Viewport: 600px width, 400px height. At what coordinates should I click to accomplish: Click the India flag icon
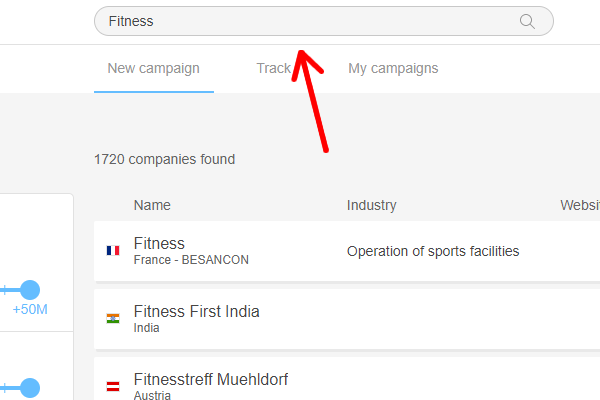pyautogui.click(x=113, y=319)
